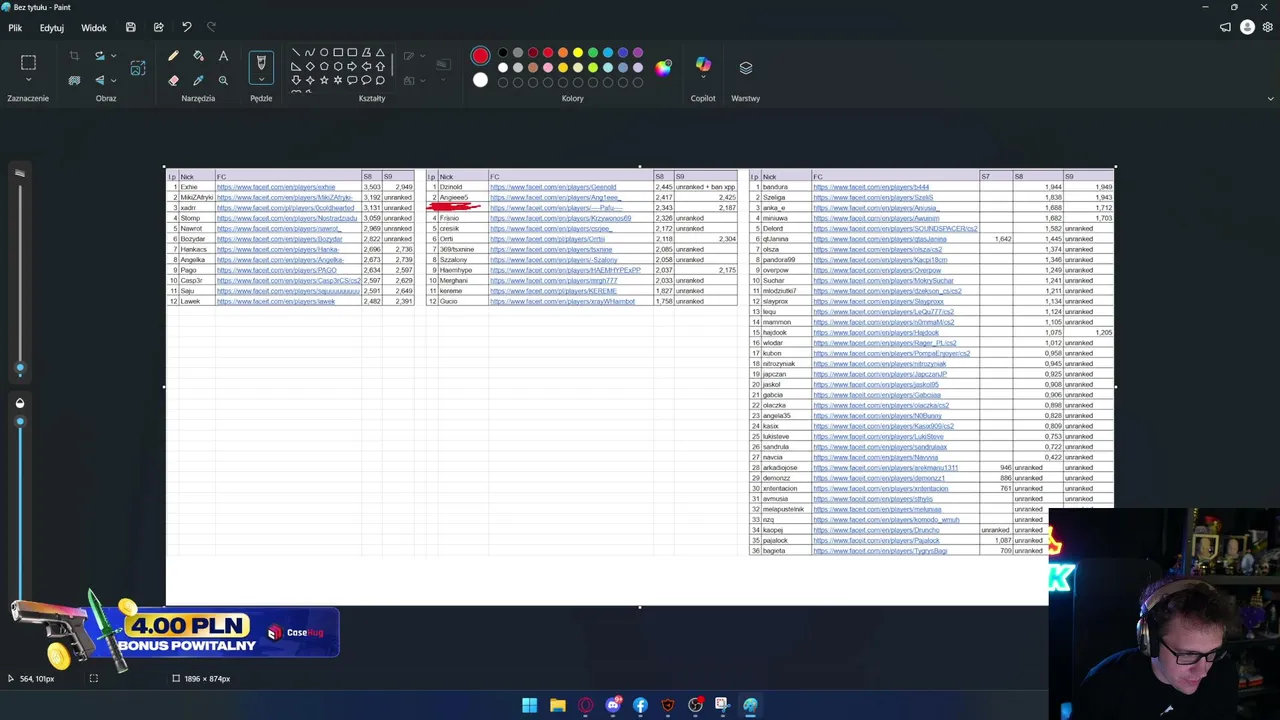Open Snipping Tool from the taskbar
The height and width of the screenshot is (720, 1280).
[x=722, y=705]
